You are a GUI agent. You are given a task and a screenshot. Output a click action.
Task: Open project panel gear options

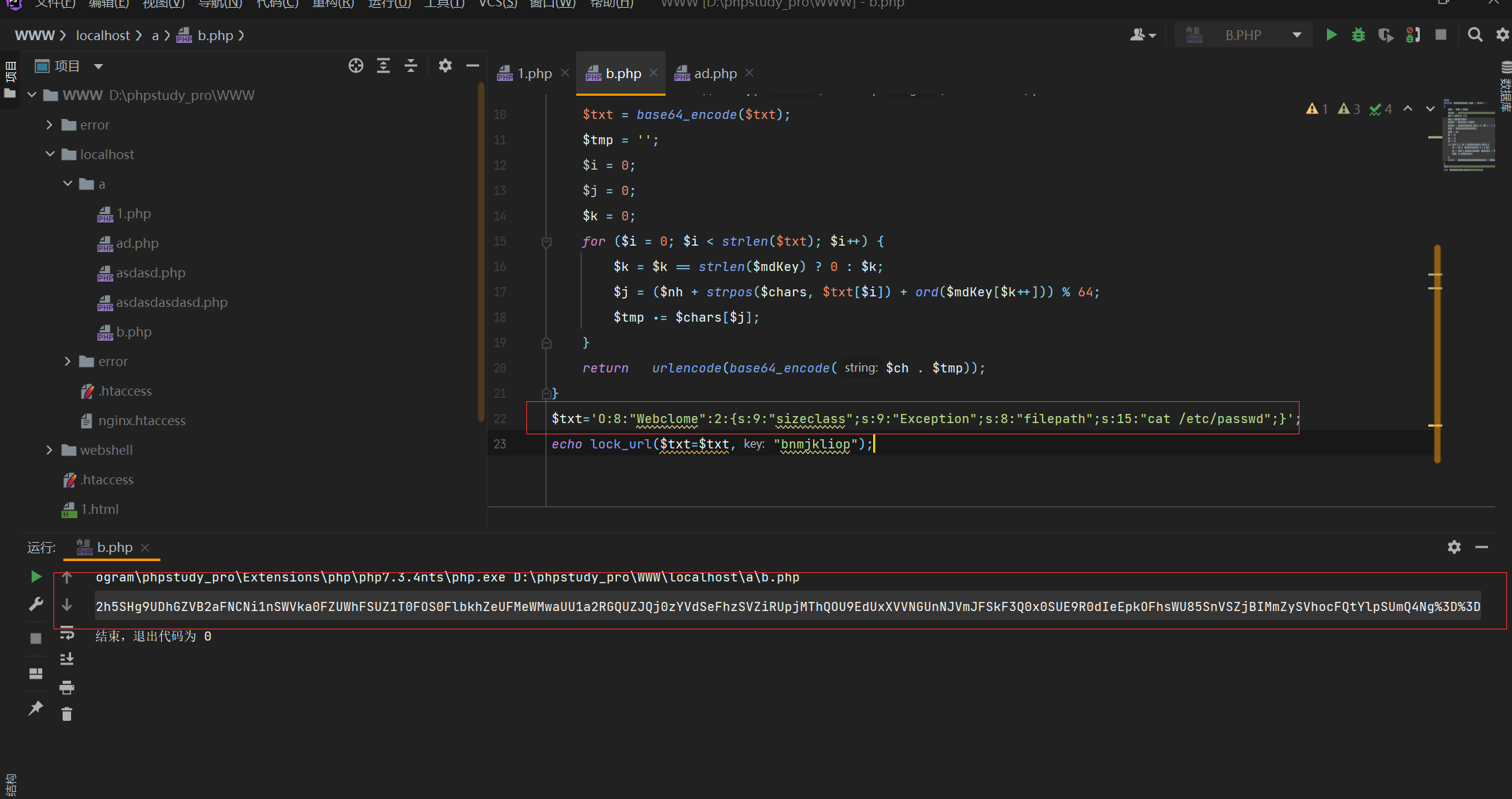[445, 66]
